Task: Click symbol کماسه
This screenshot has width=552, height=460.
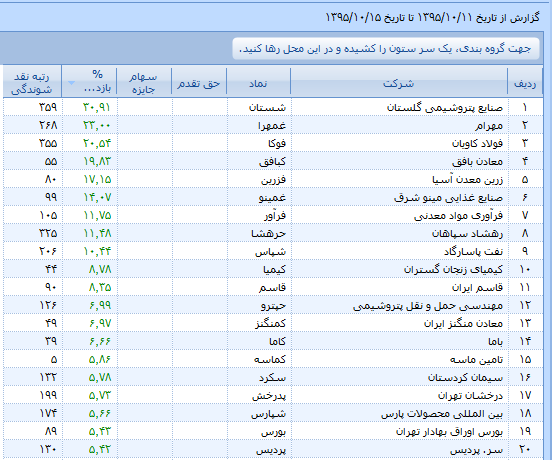Action: pos(270,360)
